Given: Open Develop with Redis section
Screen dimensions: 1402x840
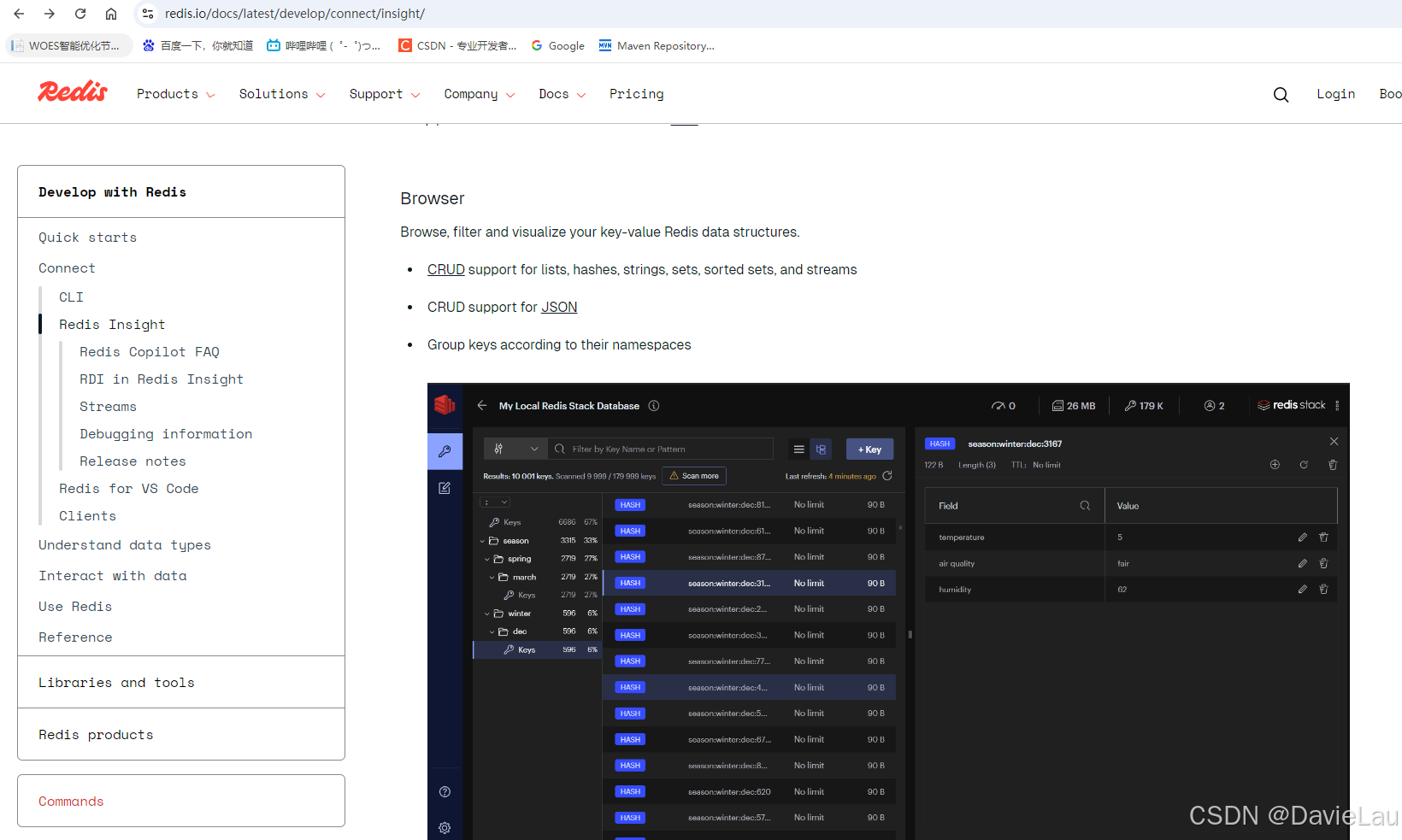Looking at the screenshot, I should pyautogui.click(x=112, y=192).
